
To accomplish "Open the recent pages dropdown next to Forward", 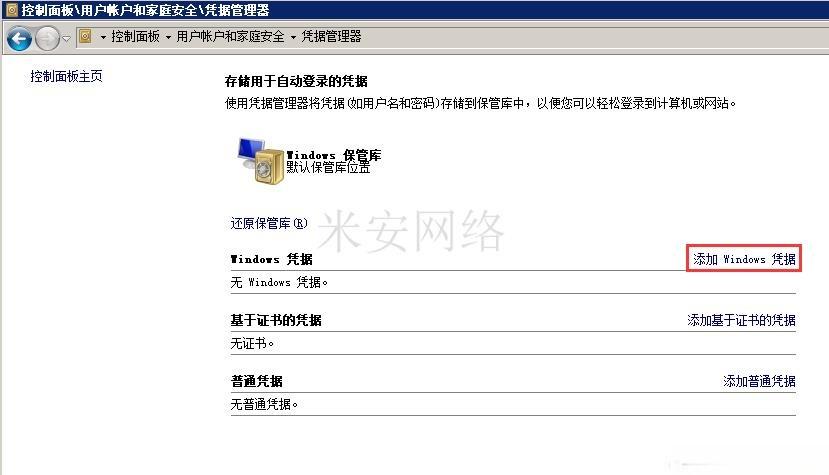I will click(67, 39).
